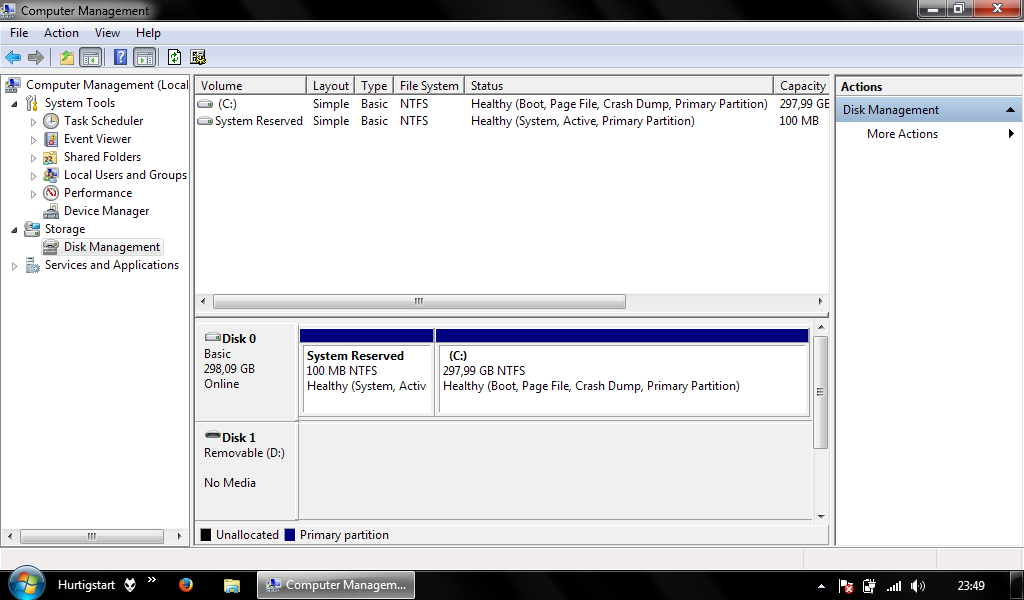The image size is (1024, 600).
Task: Sort by the Status column header
Action: tap(619, 86)
